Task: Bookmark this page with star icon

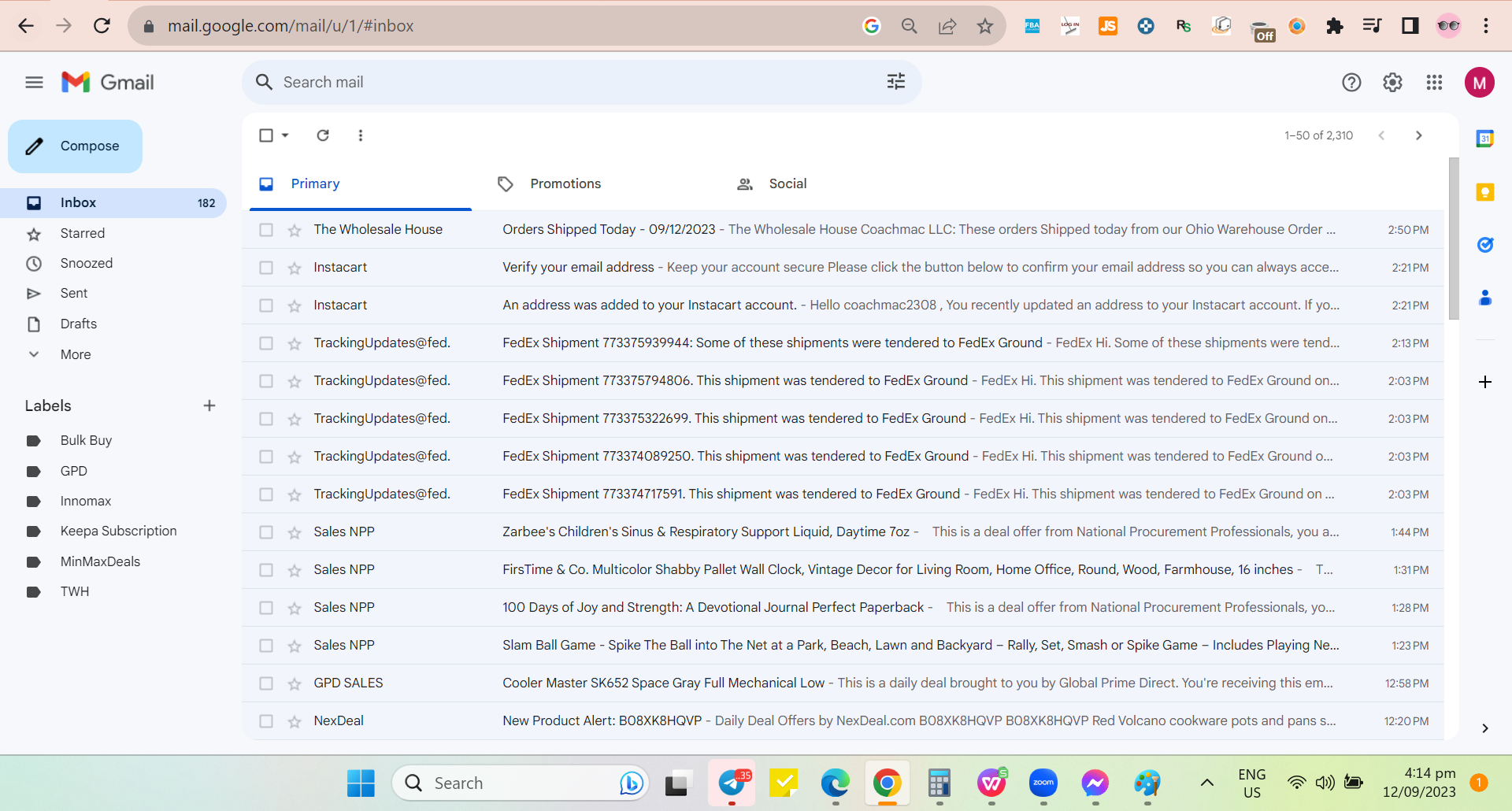Action: pyautogui.click(x=985, y=26)
